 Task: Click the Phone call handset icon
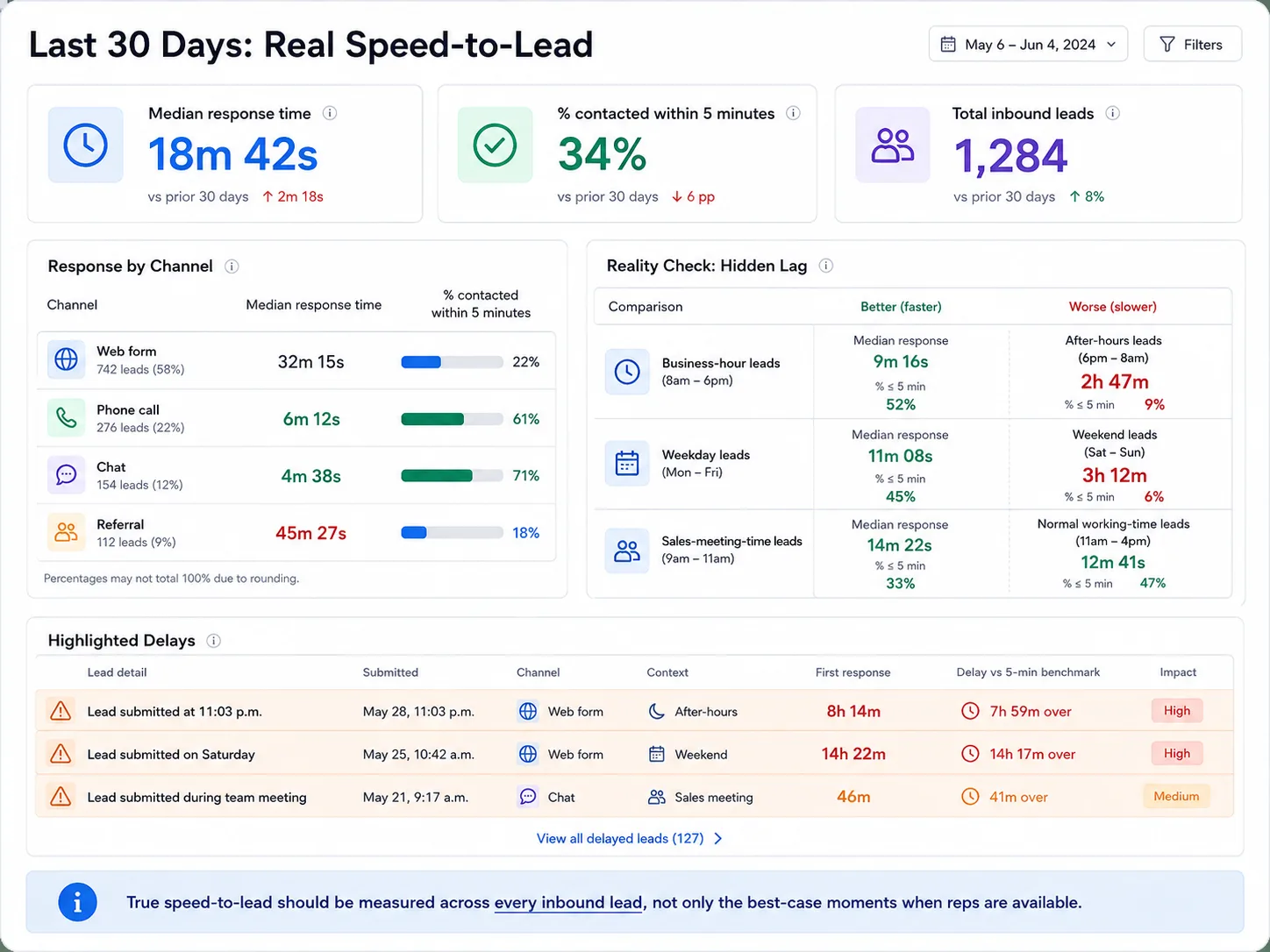coord(66,417)
